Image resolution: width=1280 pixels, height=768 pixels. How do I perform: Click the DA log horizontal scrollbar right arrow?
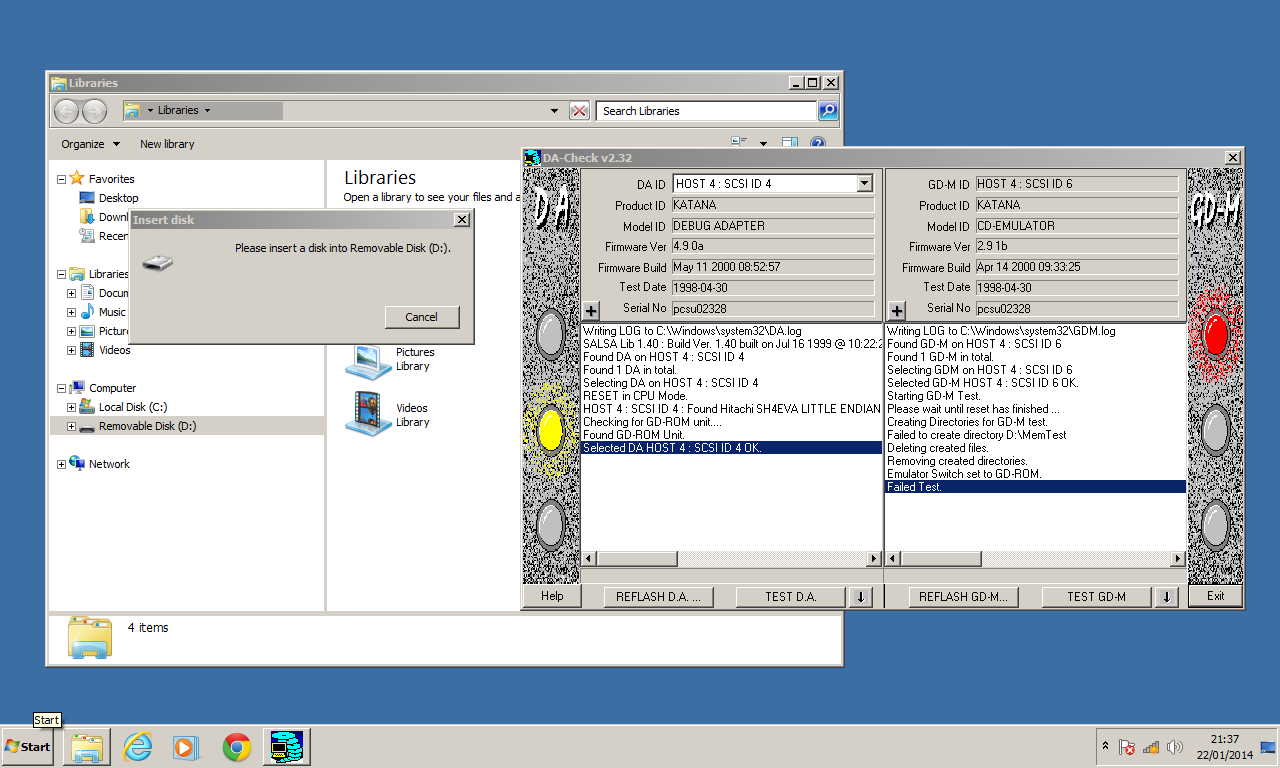(x=874, y=559)
